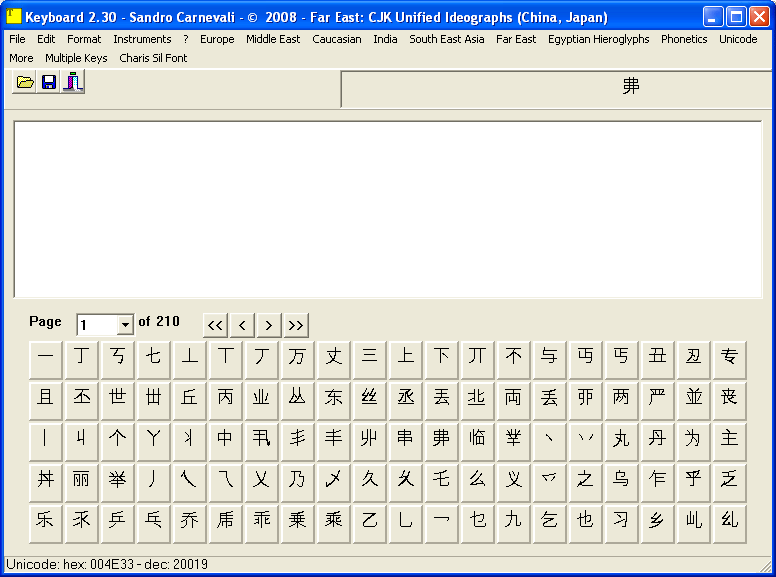
Task: Open the ? help menu
Action: [x=186, y=39]
